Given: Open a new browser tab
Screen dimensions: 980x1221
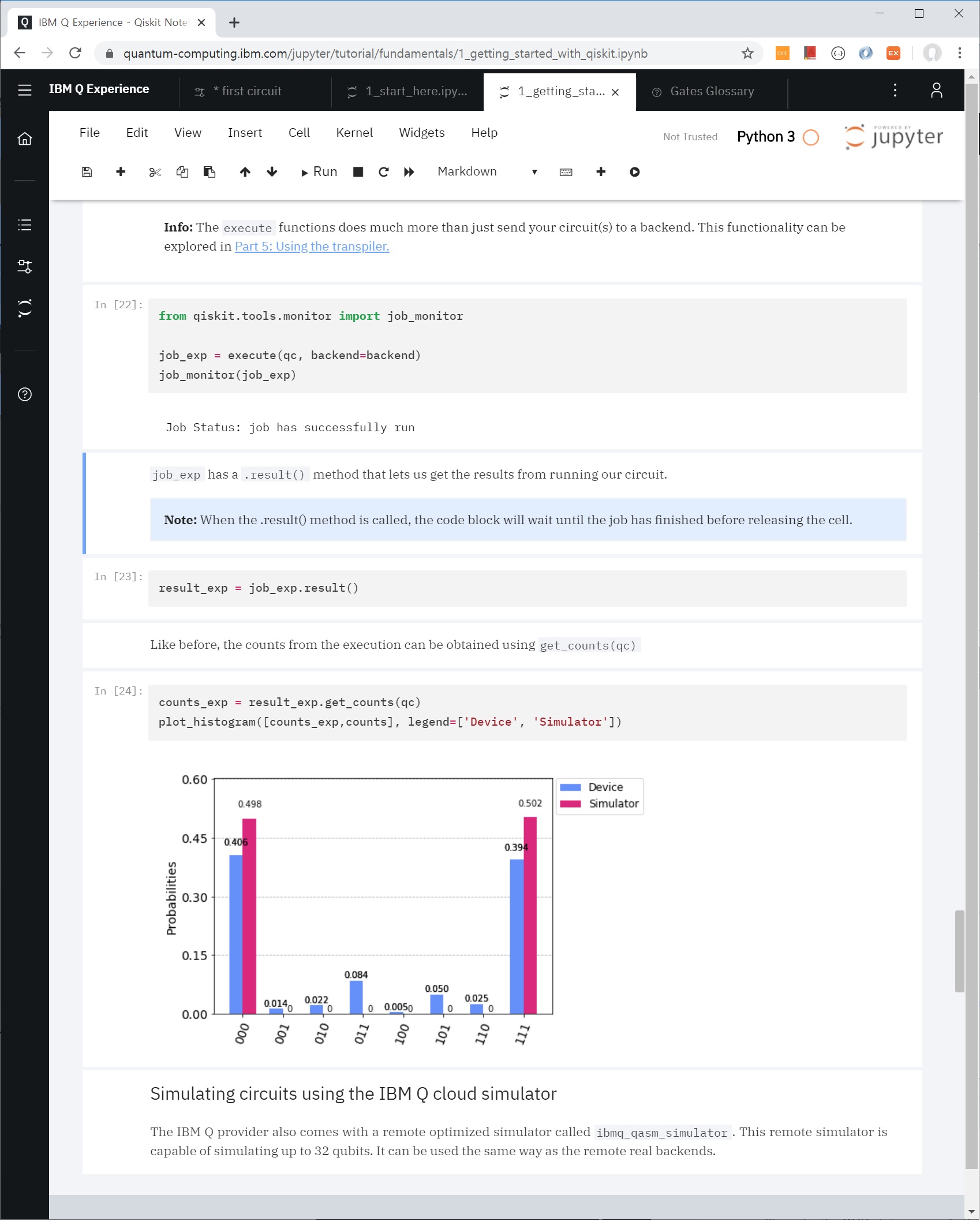Looking at the screenshot, I should click(234, 23).
